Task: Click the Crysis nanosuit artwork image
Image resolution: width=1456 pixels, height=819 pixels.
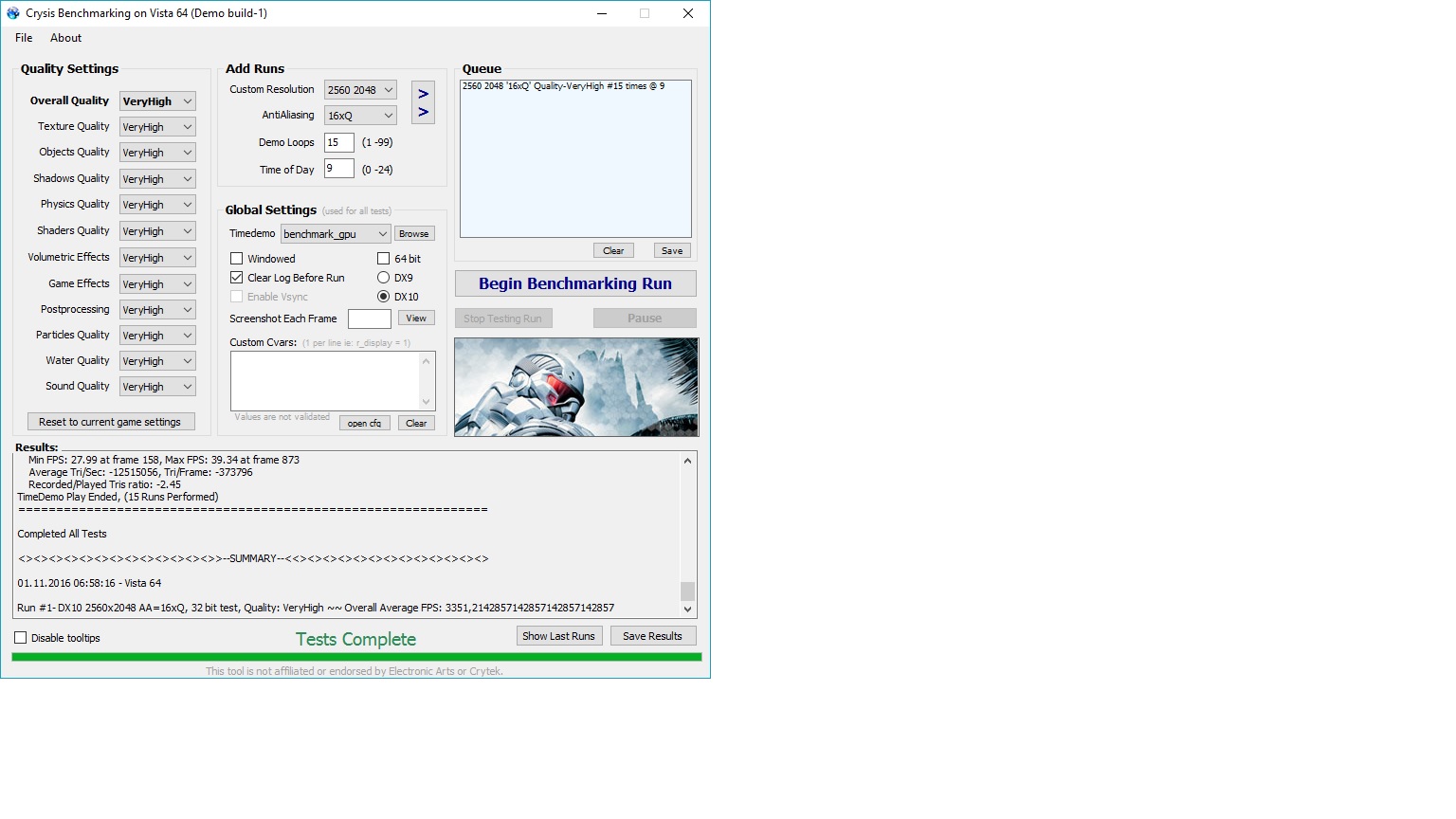Action: (576, 387)
